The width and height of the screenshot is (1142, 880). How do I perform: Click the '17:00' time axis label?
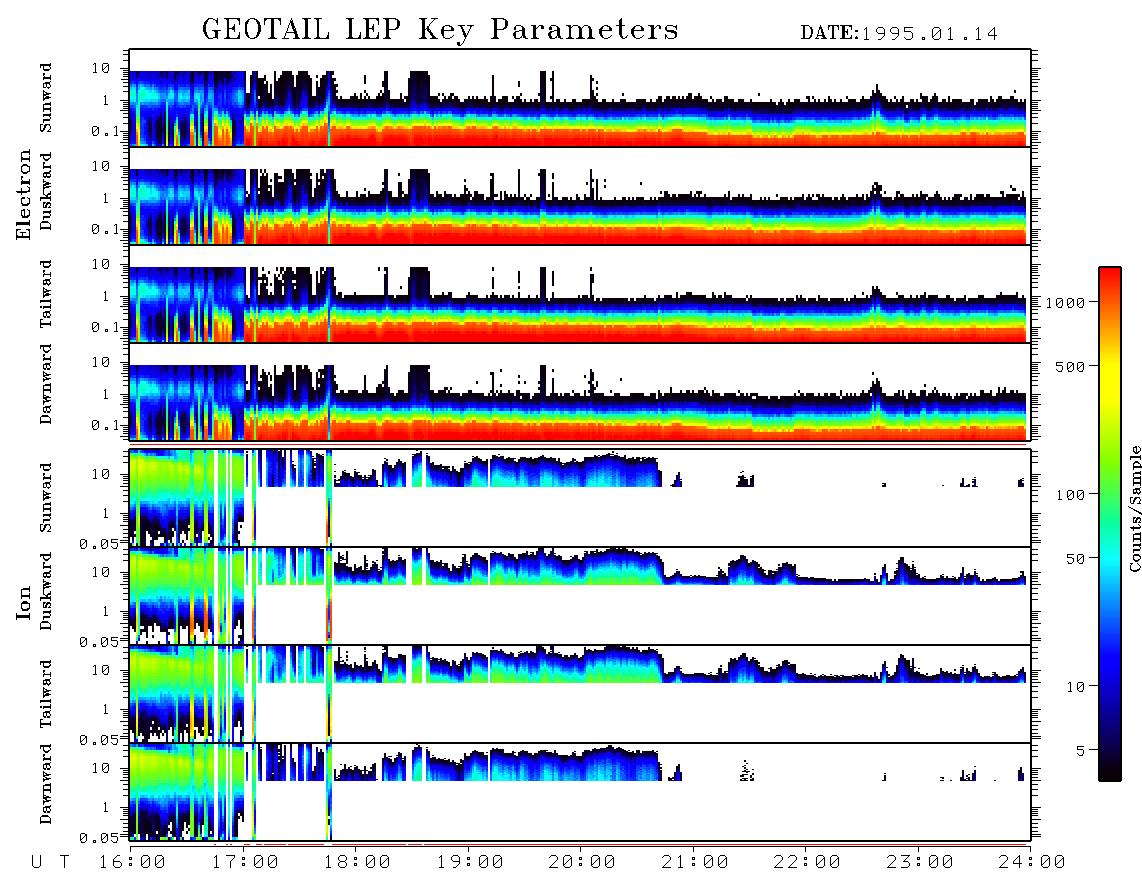pyautogui.click(x=245, y=862)
